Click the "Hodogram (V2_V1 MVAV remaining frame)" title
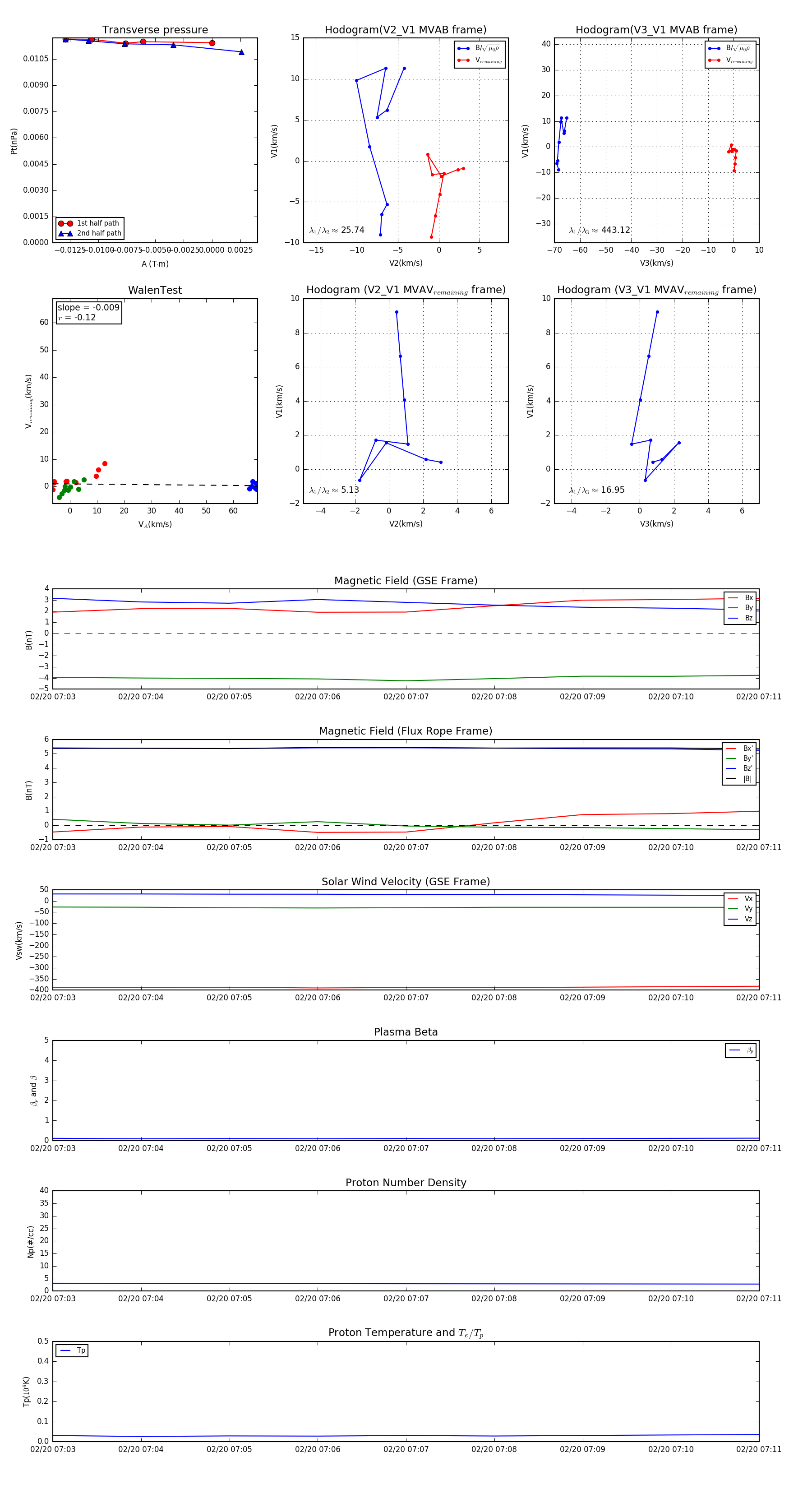 pyautogui.click(x=406, y=290)
